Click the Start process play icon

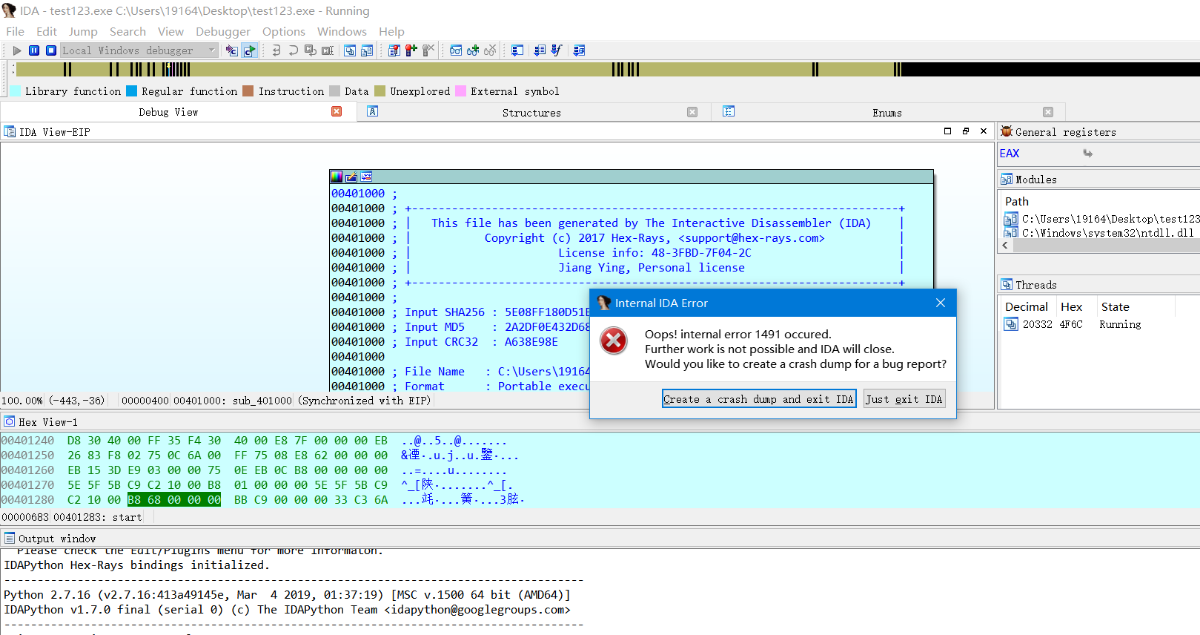(x=17, y=50)
